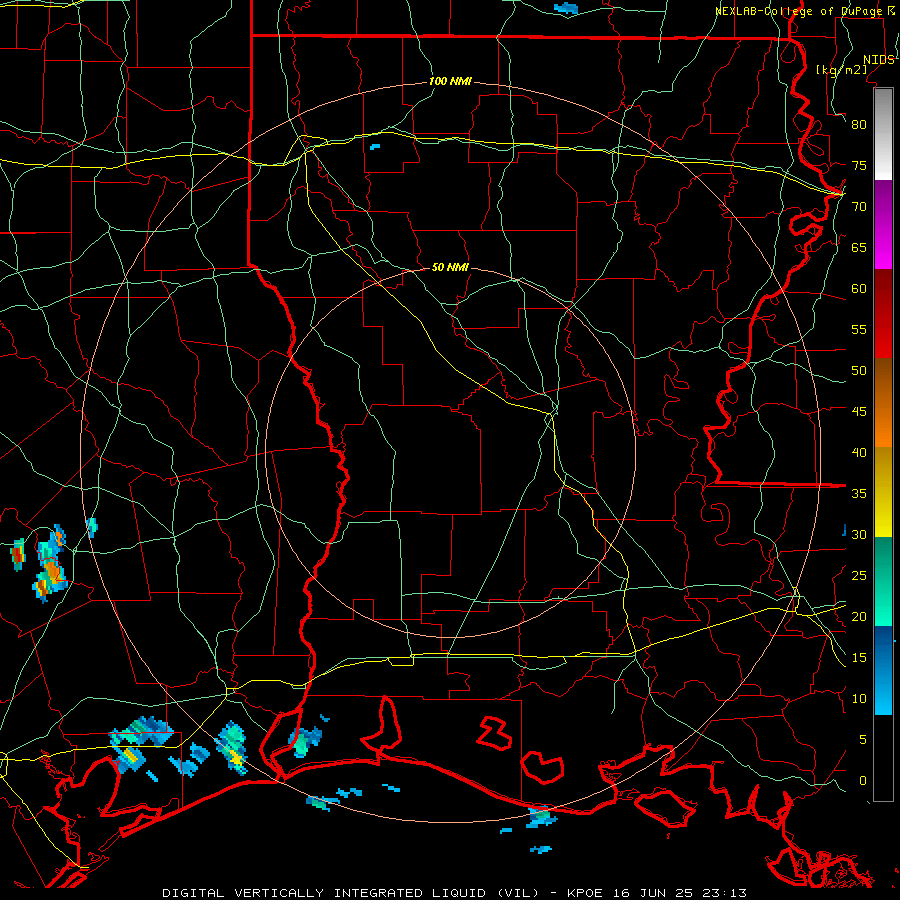The height and width of the screenshot is (900, 900).
Task: Click the scale value 60
Action: (859, 289)
